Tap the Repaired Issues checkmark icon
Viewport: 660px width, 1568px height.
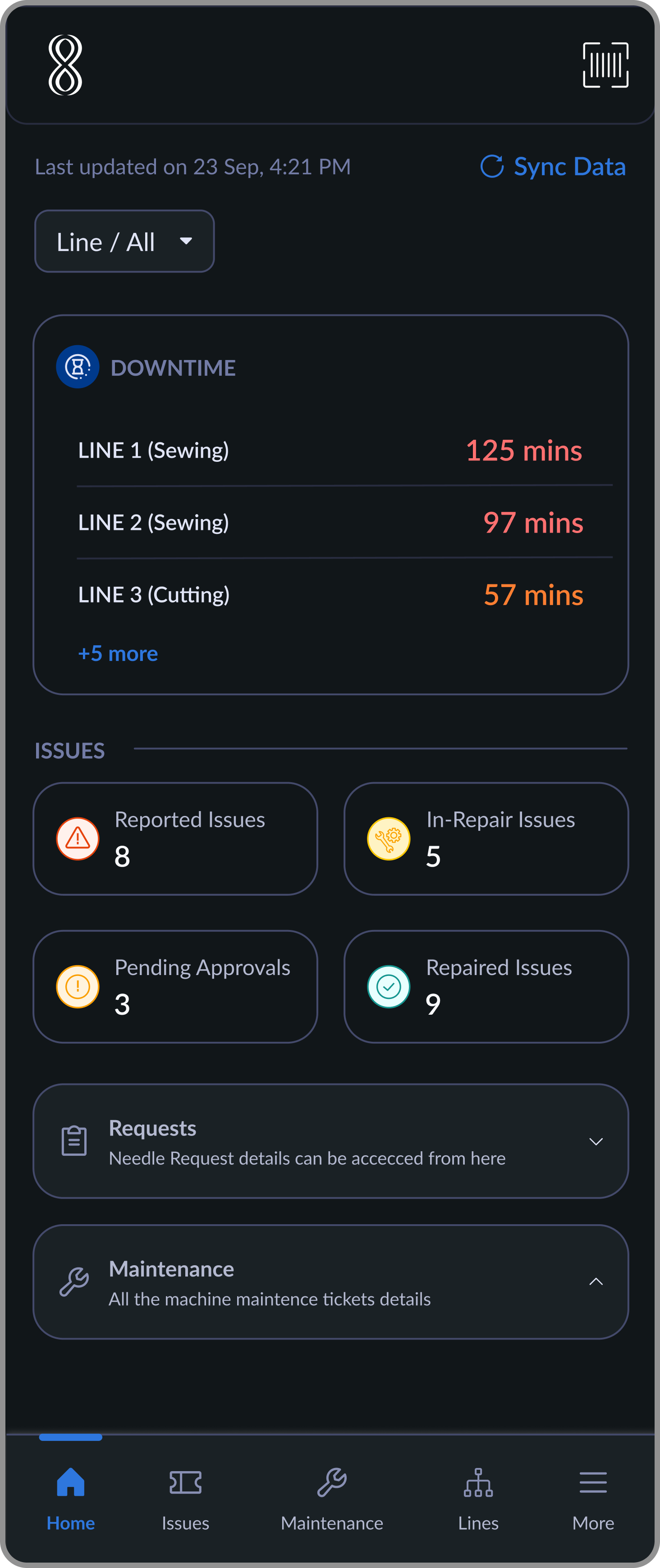[x=389, y=987]
